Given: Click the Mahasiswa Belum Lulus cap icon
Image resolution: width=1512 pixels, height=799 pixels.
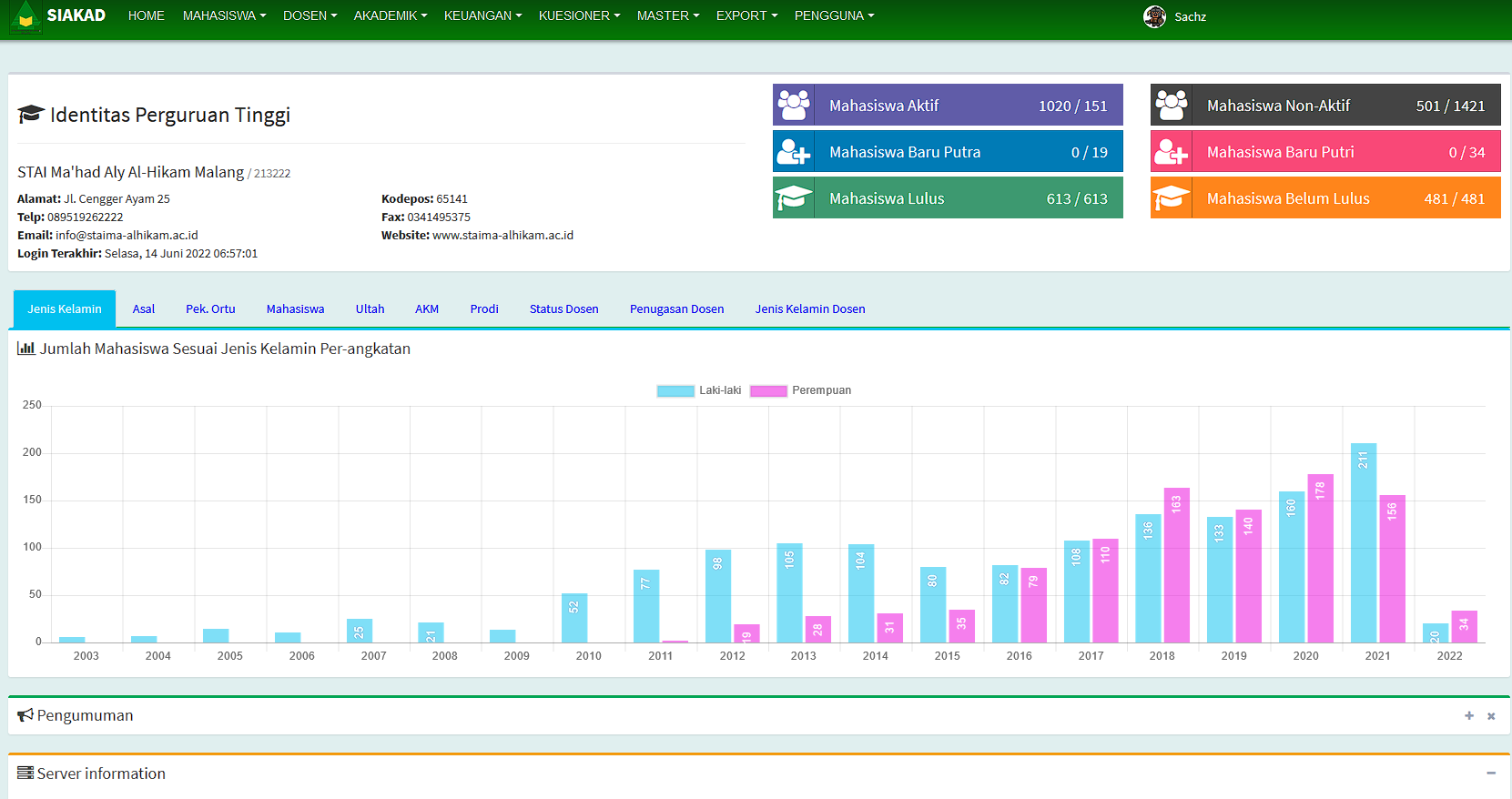Looking at the screenshot, I should [x=1172, y=198].
